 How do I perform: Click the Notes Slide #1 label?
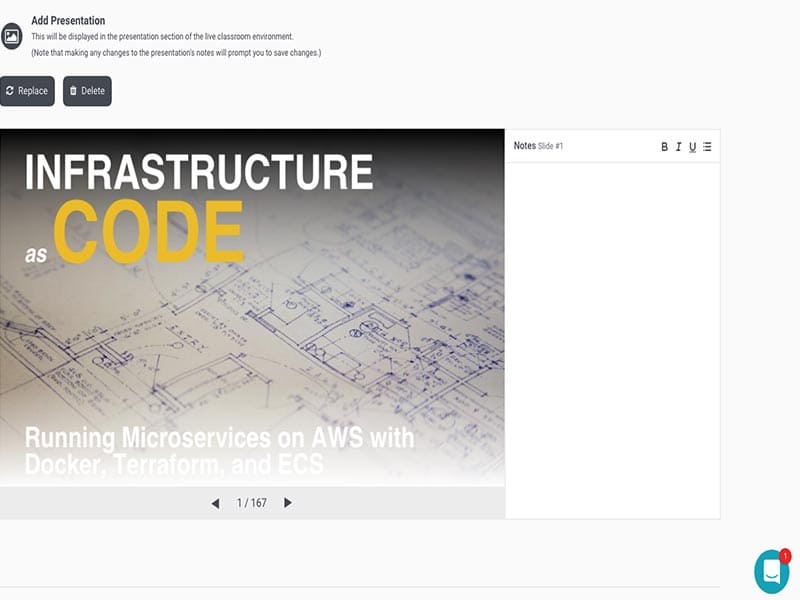538,146
